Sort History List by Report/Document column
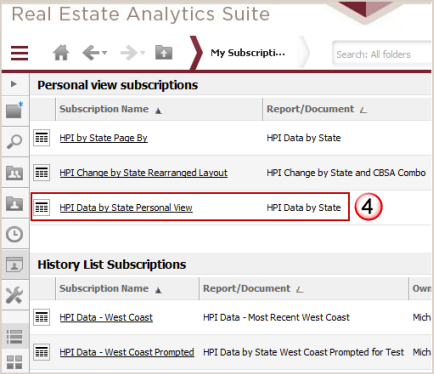434x374 pixels. point(247,288)
